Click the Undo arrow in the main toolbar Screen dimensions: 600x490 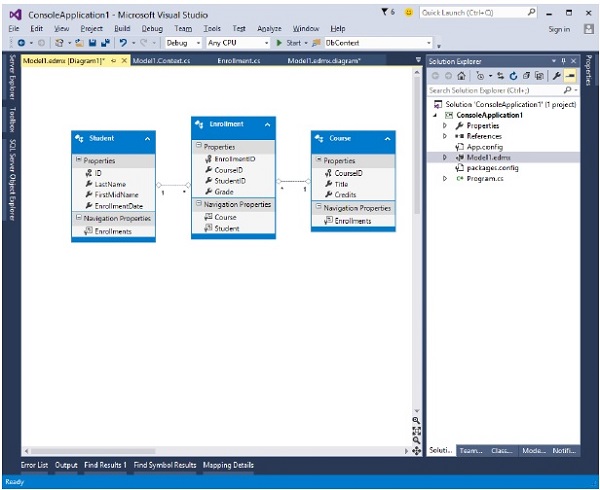[121, 44]
